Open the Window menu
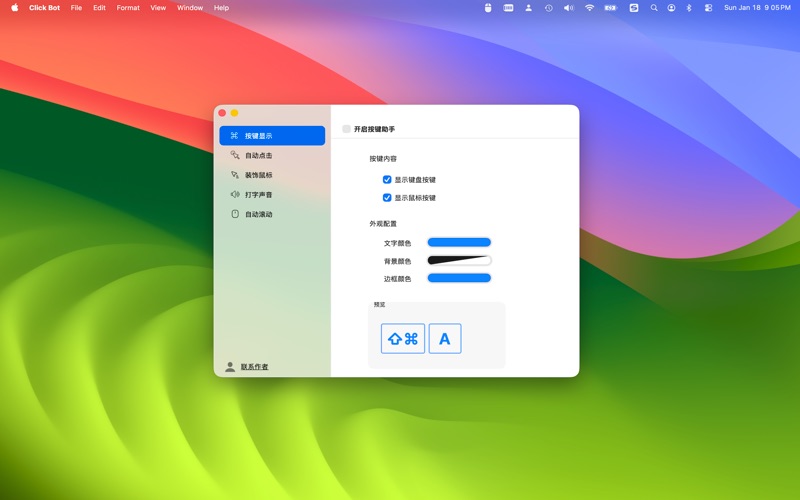800x500 pixels. point(189,8)
